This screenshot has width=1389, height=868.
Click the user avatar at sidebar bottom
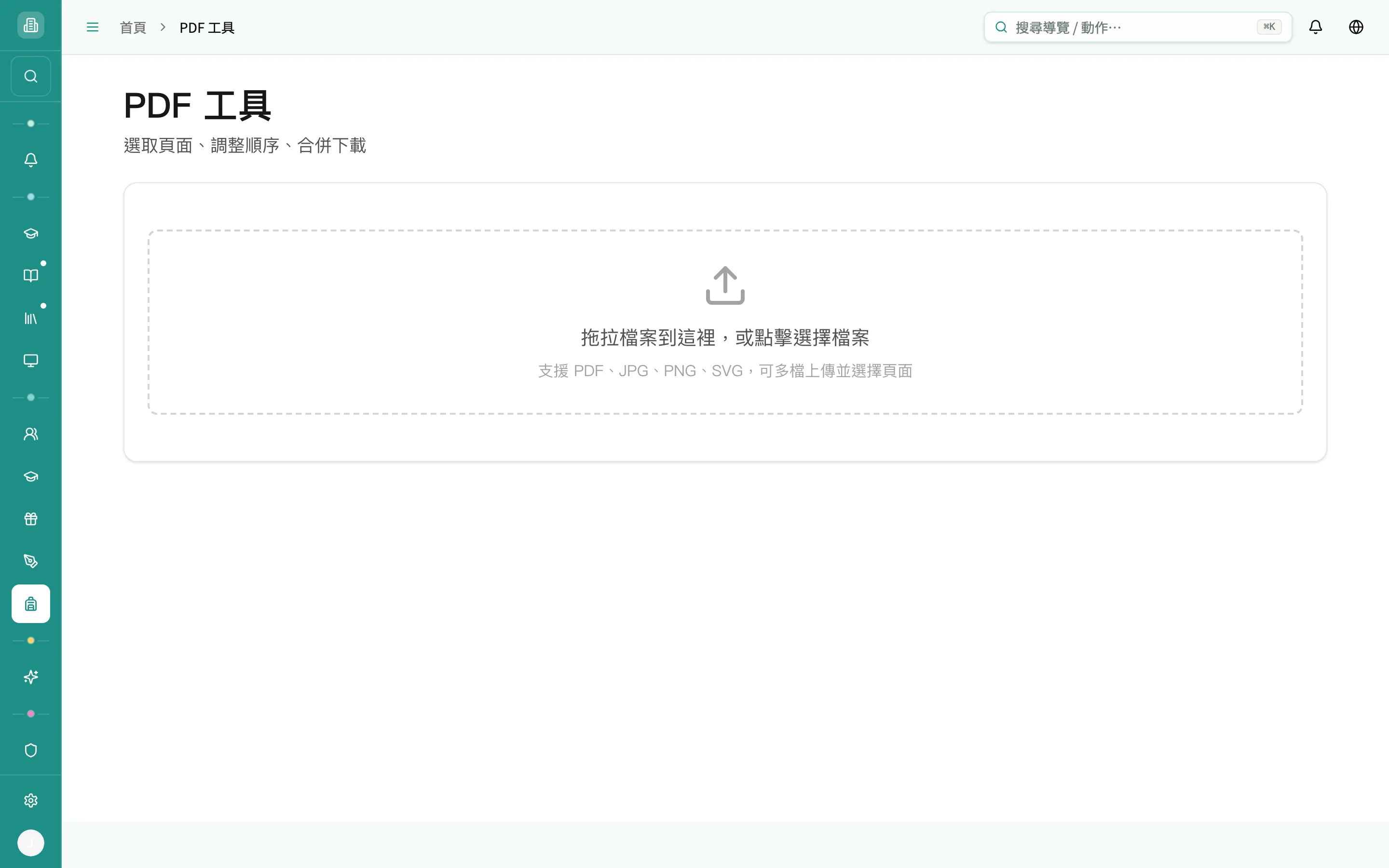[30, 843]
